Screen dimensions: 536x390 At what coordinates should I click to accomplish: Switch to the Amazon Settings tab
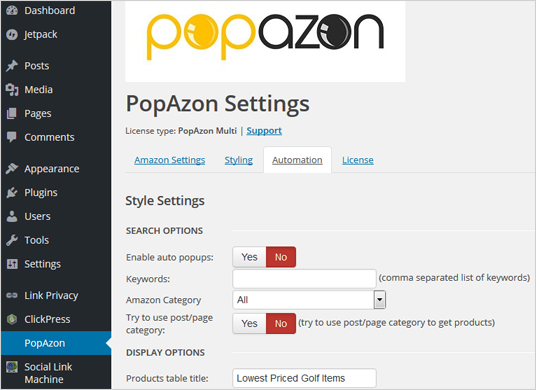click(x=170, y=160)
